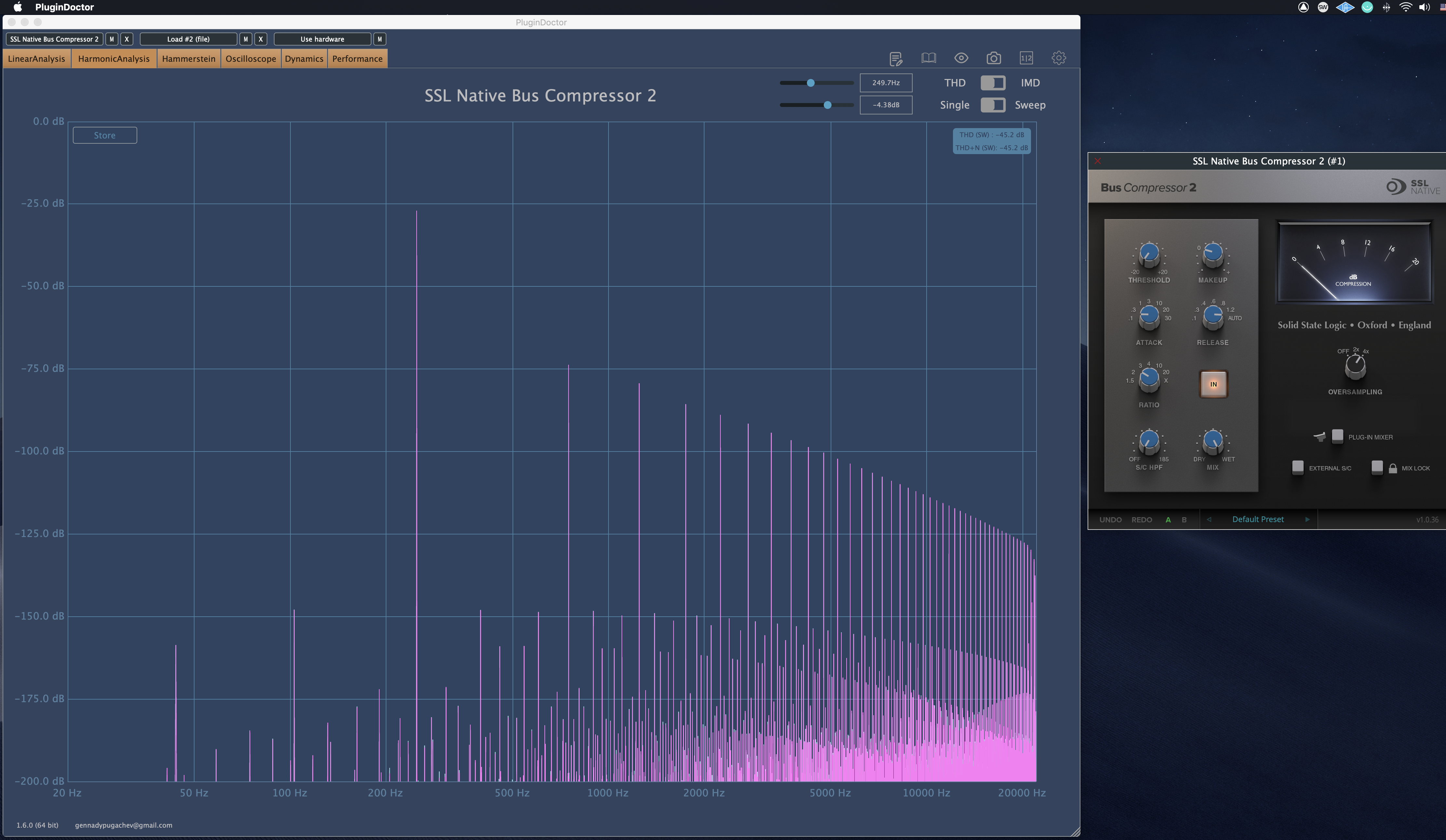Go to next preset arrow
Viewport: 1446px width, 840px height.
[1307, 519]
